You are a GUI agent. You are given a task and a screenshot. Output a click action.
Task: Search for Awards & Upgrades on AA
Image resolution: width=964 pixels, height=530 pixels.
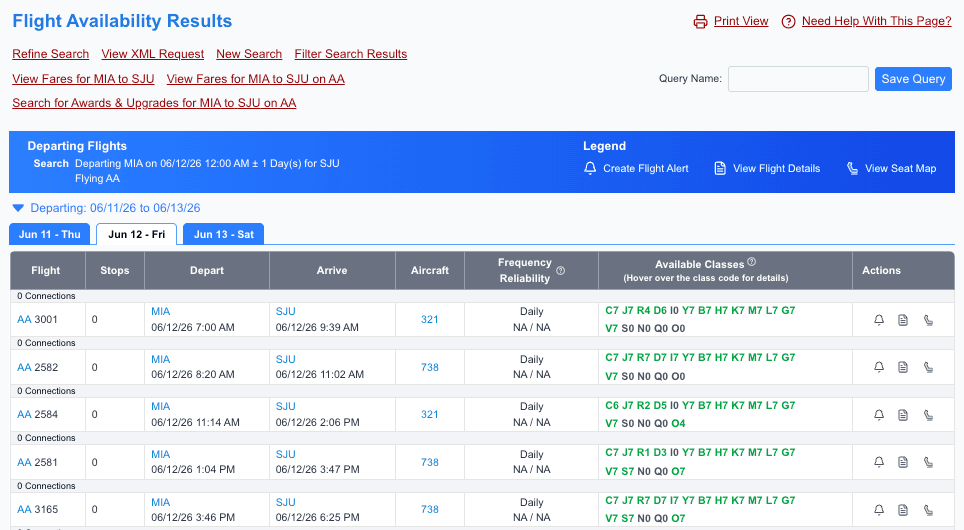pyautogui.click(x=154, y=103)
